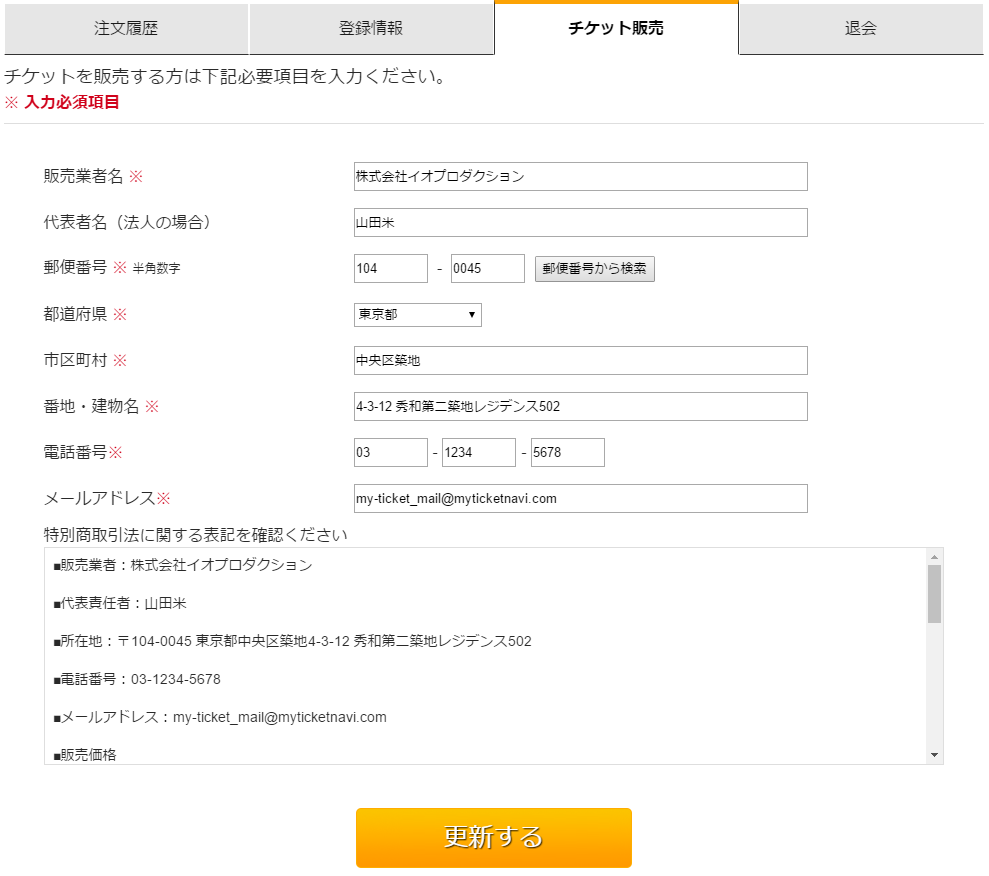
Task: Click the phone area code field 03
Action: 391,453
